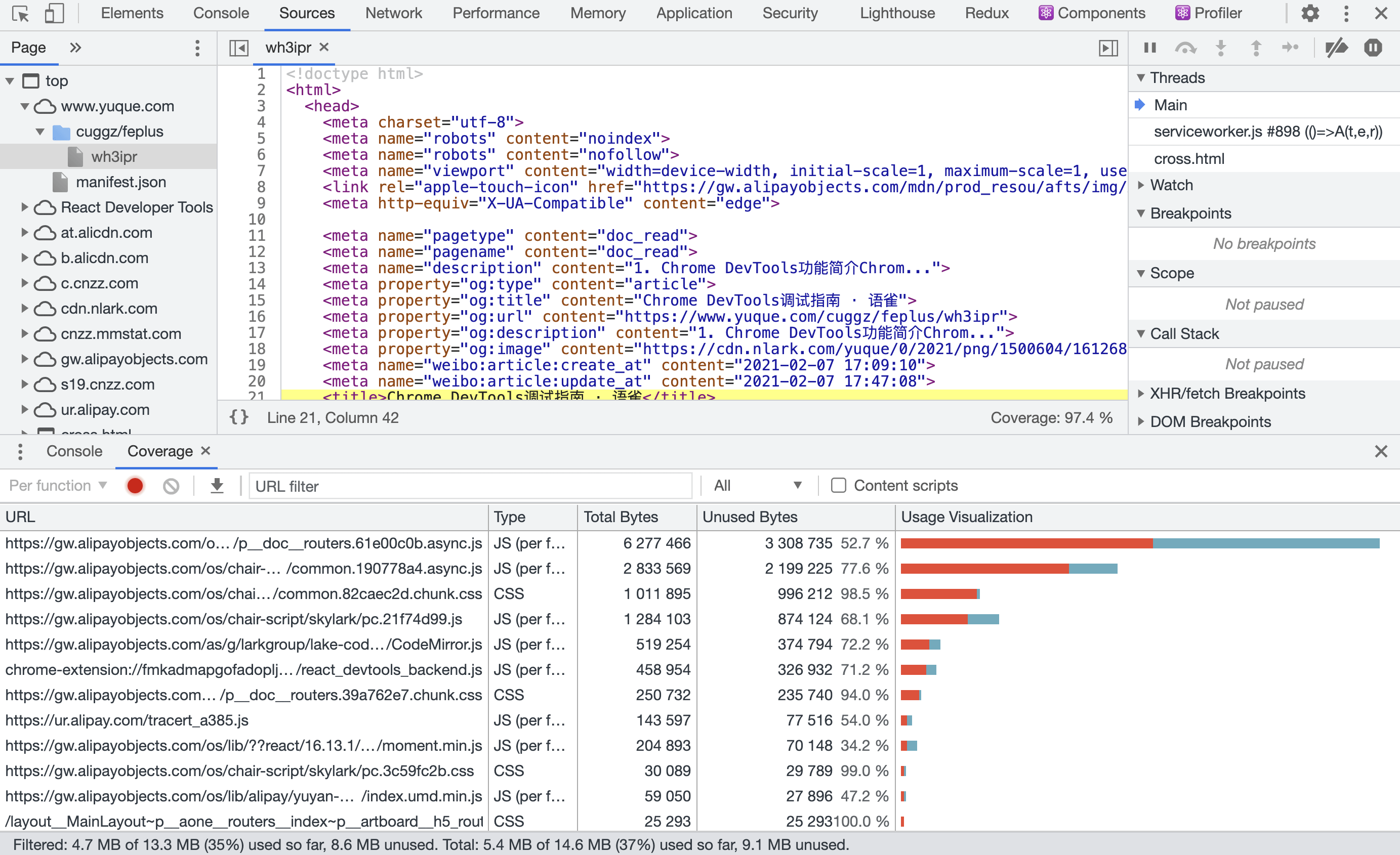
Task: Click the export coverage download icon
Action: pos(217,486)
